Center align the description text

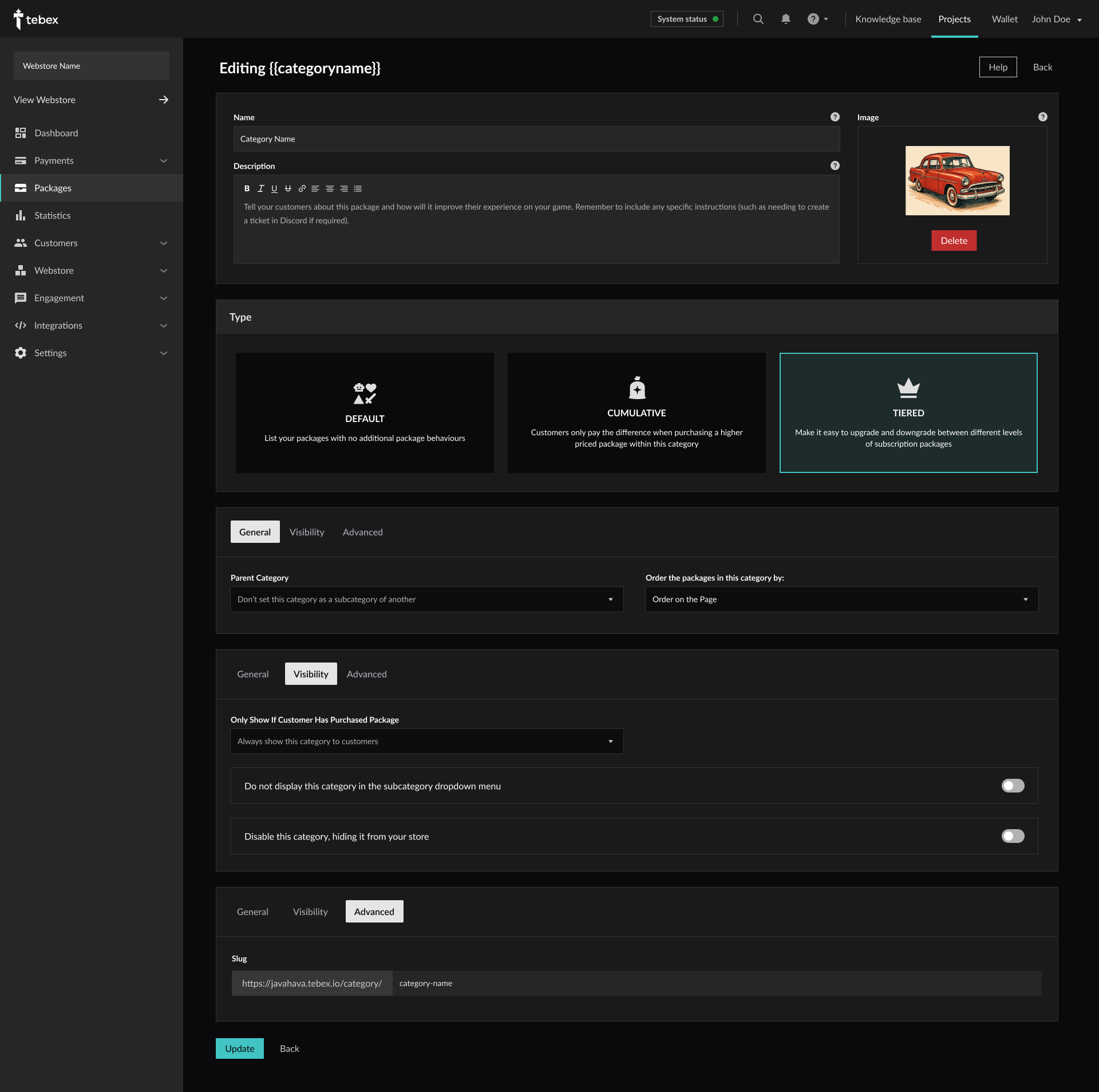pos(330,188)
